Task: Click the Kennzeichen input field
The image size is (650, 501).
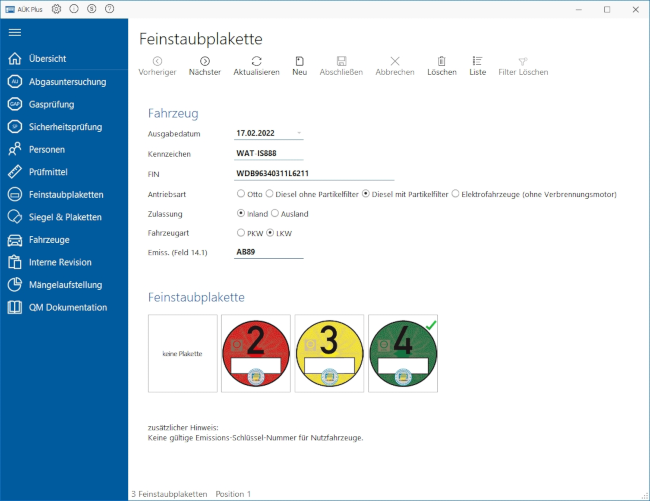Action: pos(267,154)
